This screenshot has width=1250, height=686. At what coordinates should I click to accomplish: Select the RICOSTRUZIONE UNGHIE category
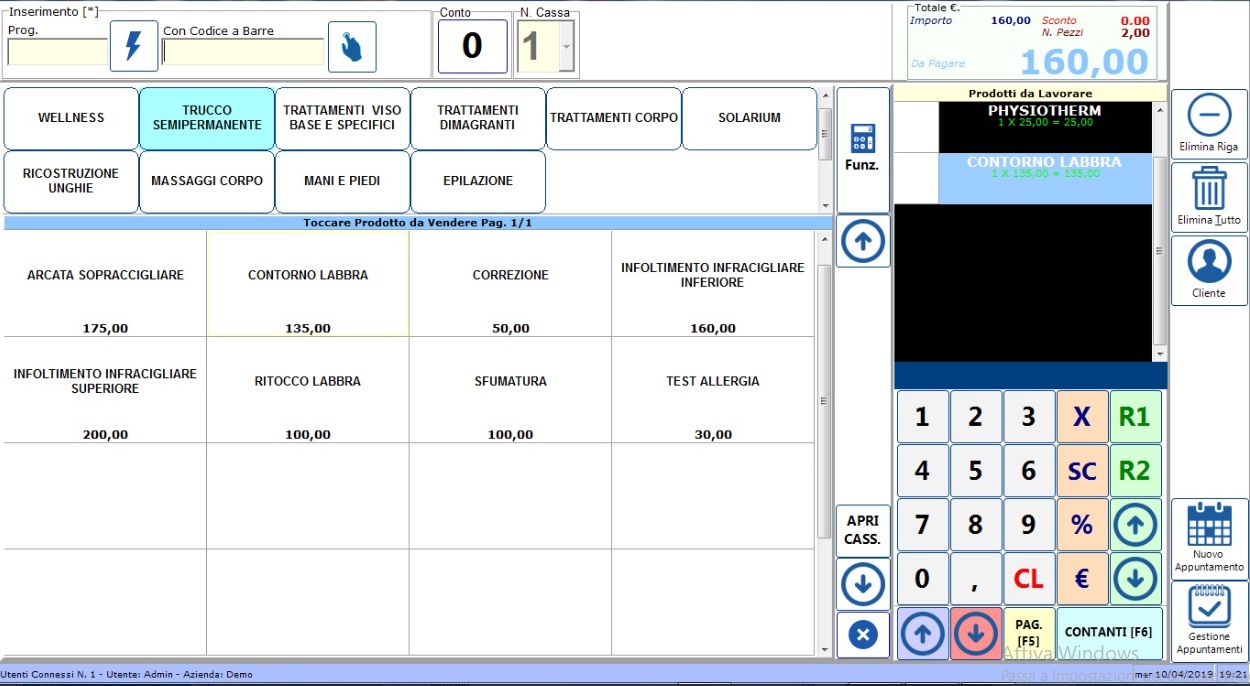click(71, 181)
